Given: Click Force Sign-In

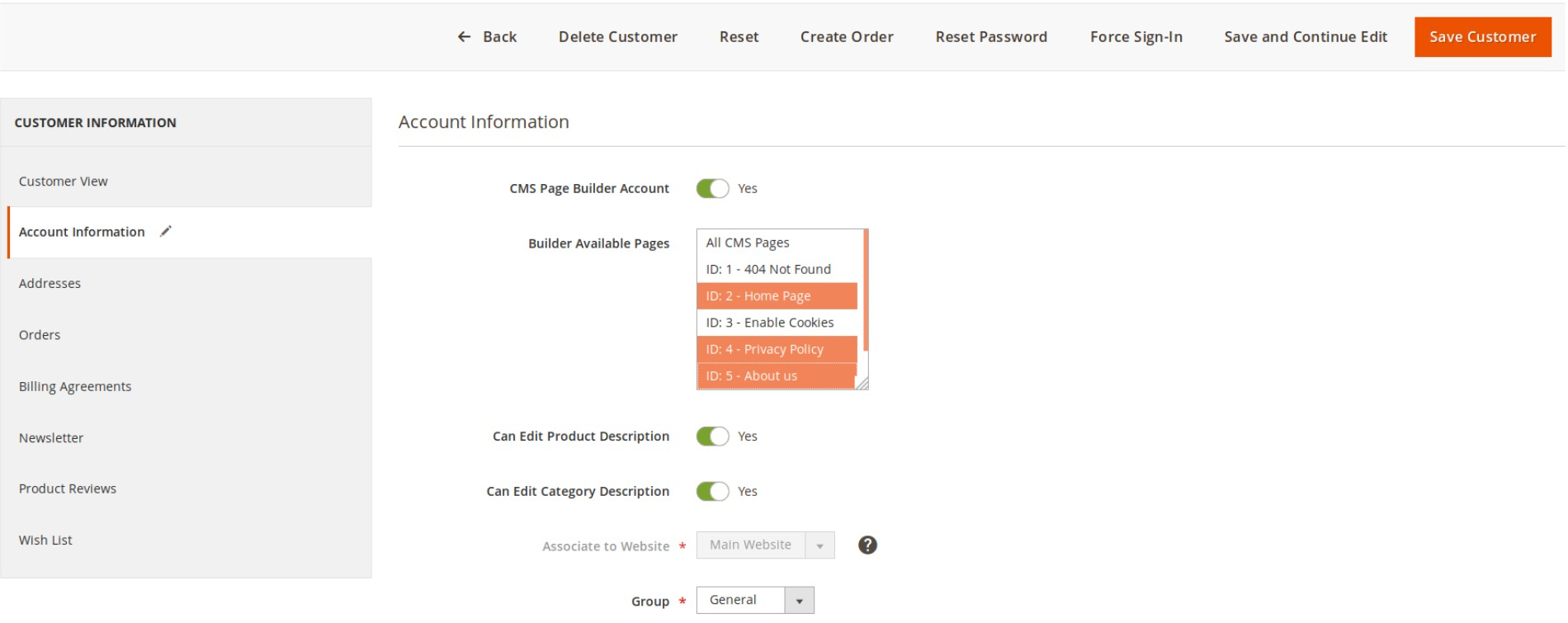Looking at the screenshot, I should [x=1136, y=37].
